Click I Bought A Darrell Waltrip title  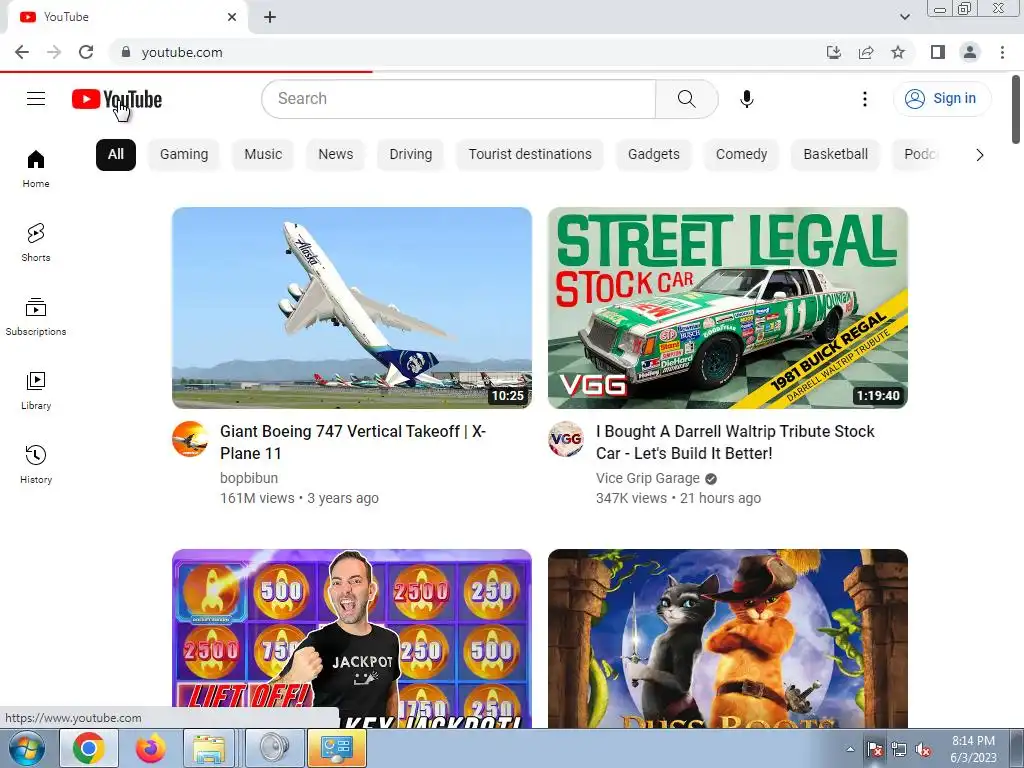point(735,442)
